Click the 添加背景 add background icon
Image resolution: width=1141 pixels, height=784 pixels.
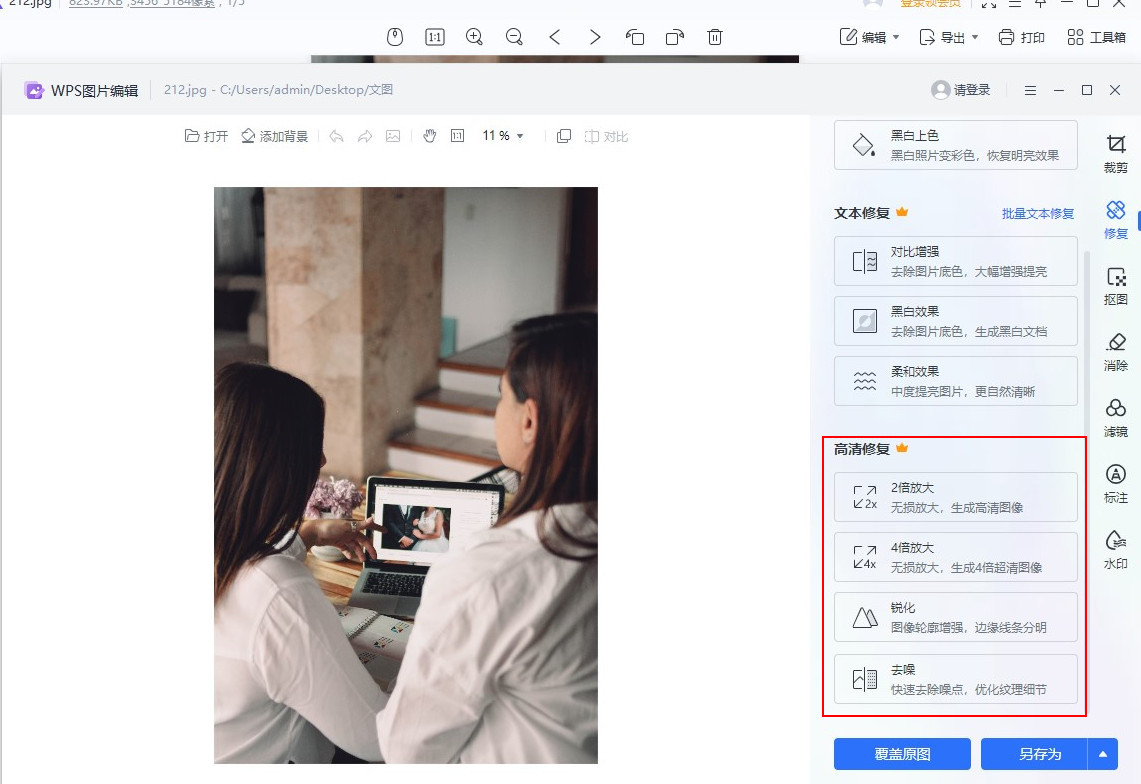274,136
